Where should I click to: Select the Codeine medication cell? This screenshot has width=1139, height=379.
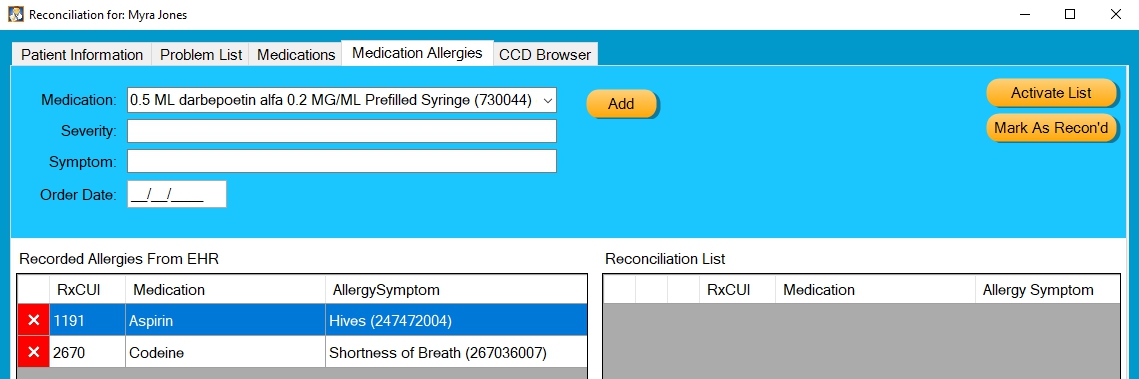pyautogui.click(x=225, y=353)
